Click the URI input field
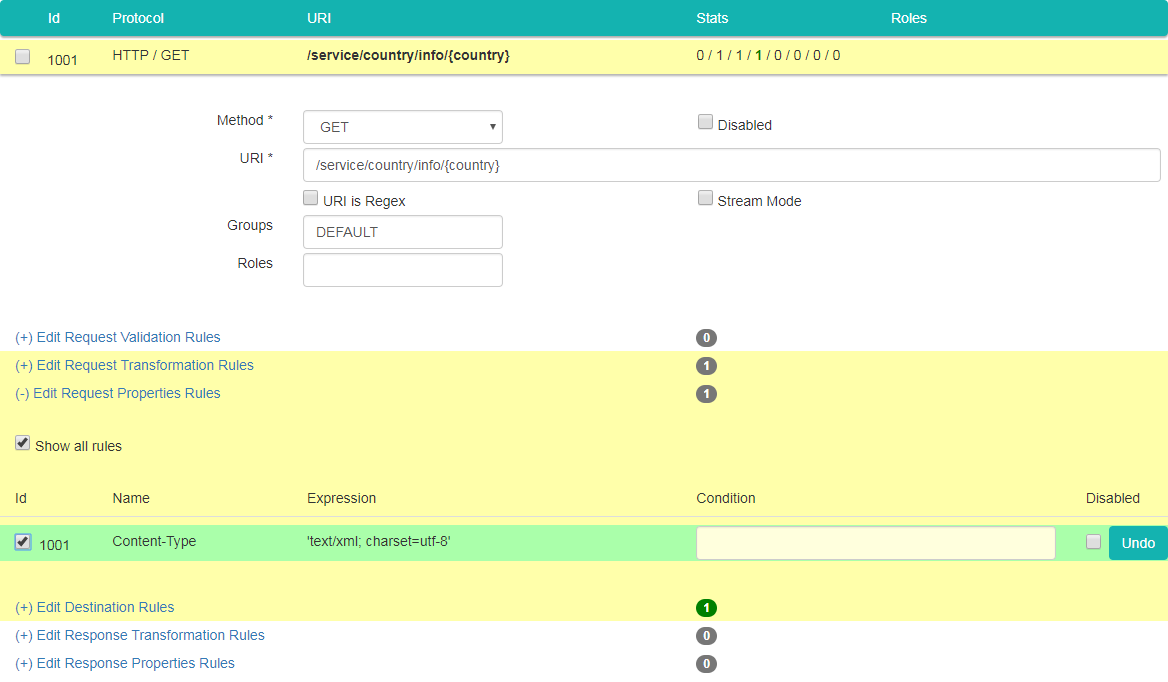 (731, 165)
